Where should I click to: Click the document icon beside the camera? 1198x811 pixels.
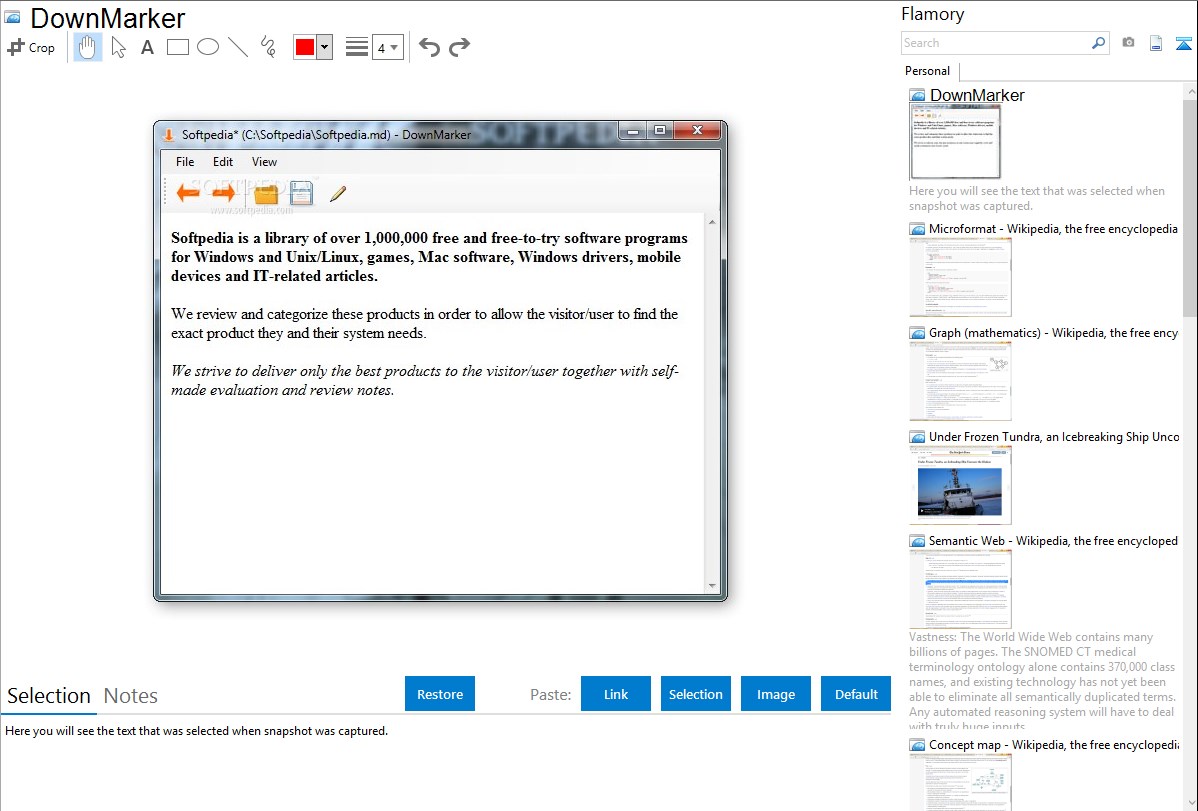(1156, 43)
